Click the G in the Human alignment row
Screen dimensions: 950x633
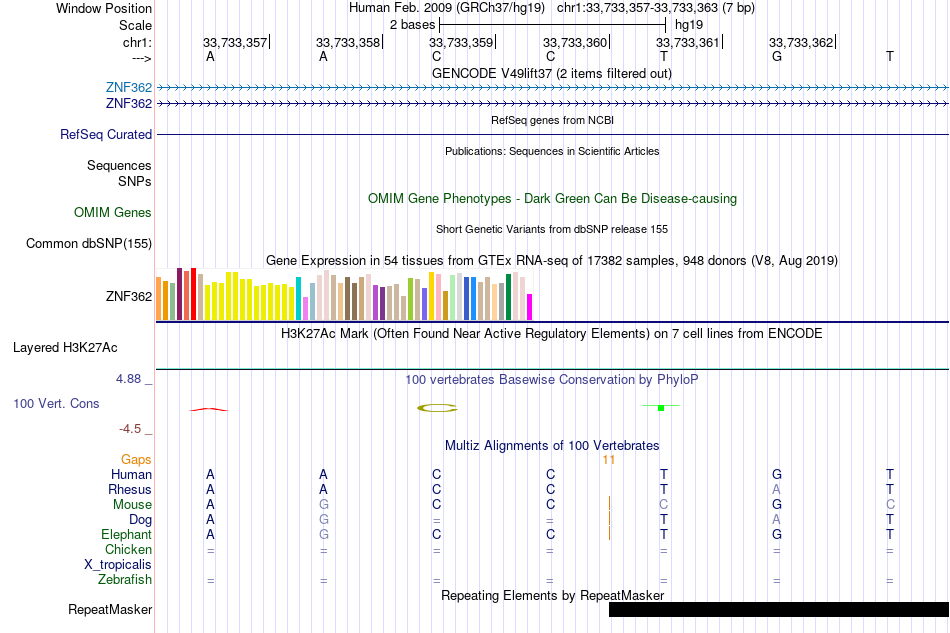click(x=777, y=474)
